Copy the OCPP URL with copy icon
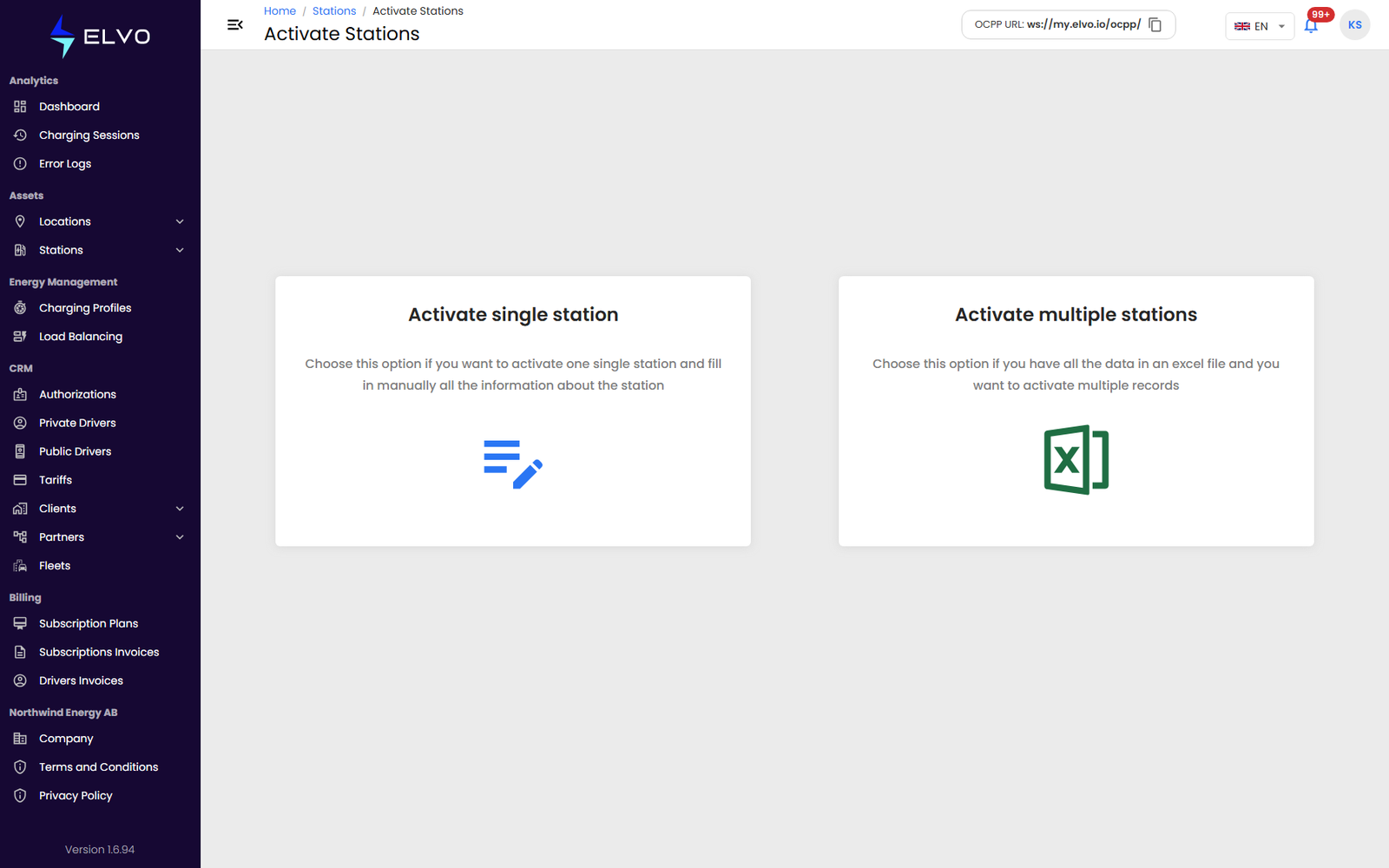The image size is (1389, 868). (1155, 25)
